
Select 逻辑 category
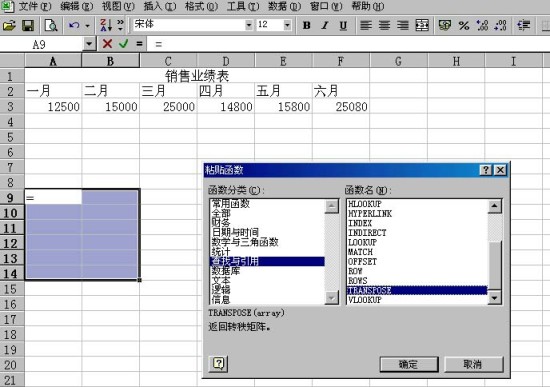(221, 290)
